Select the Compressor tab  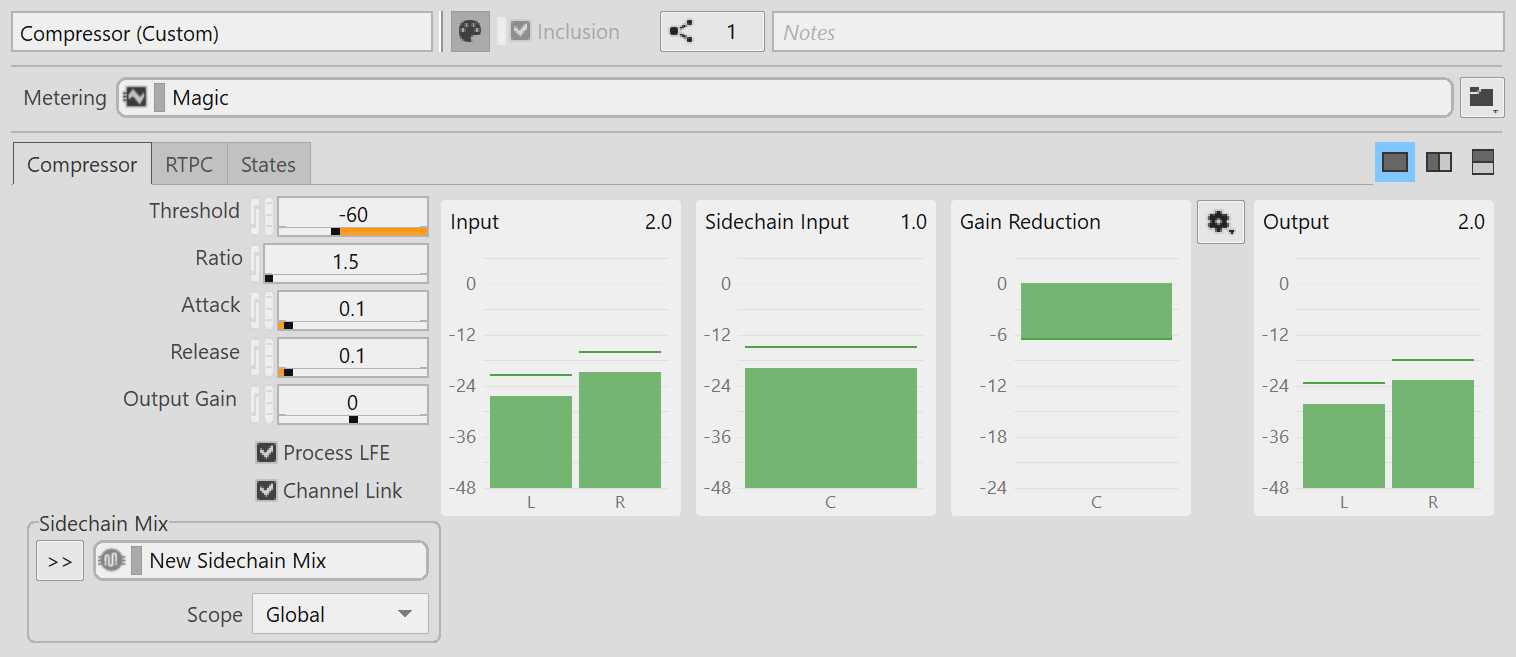point(82,165)
